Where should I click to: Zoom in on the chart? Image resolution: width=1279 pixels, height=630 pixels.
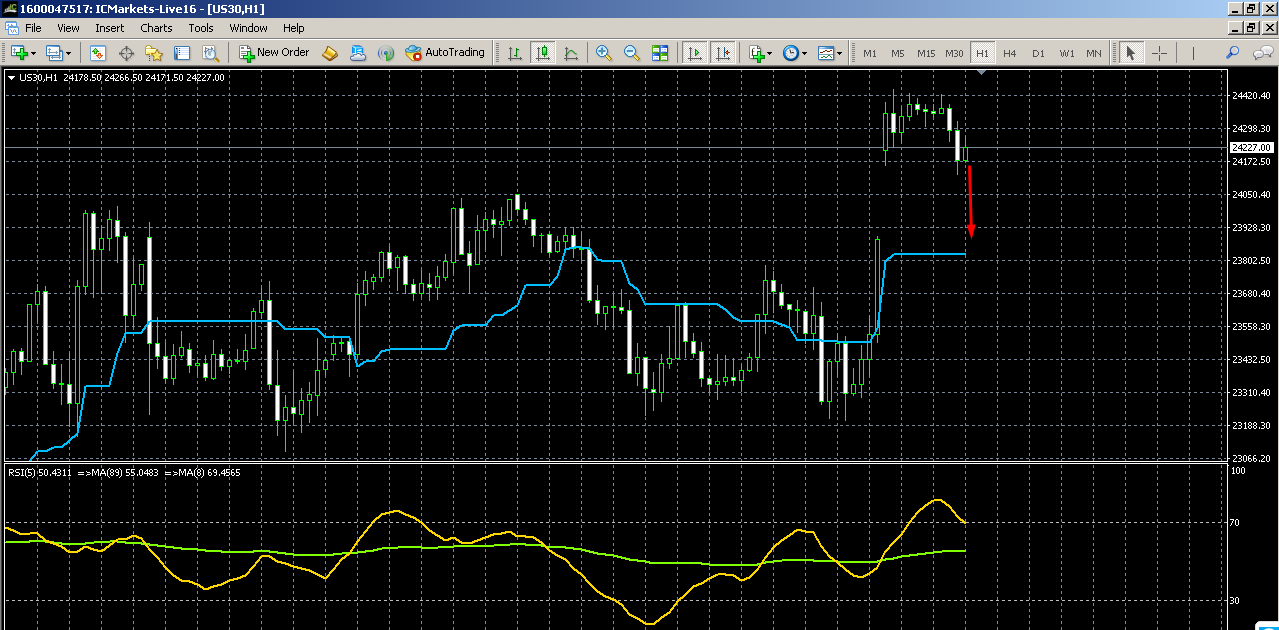tap(604, 53)
